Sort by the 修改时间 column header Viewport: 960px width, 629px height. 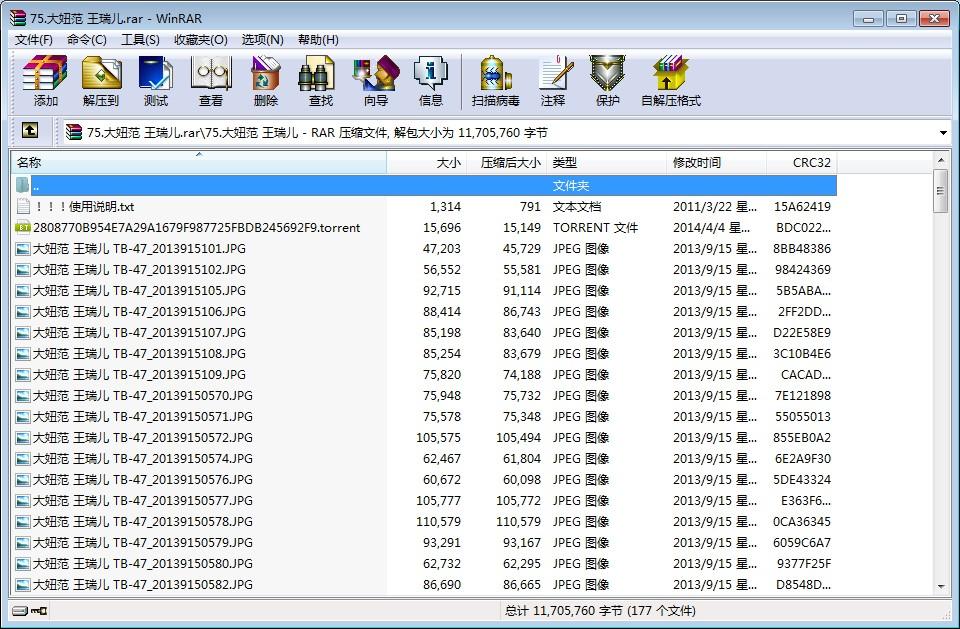(716, 162)
